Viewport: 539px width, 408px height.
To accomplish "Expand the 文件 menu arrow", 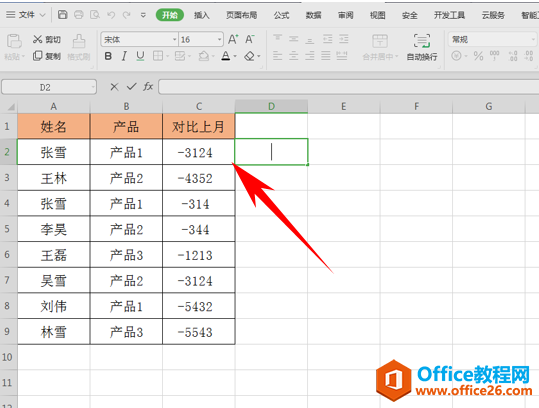I will tap(42, 15).
